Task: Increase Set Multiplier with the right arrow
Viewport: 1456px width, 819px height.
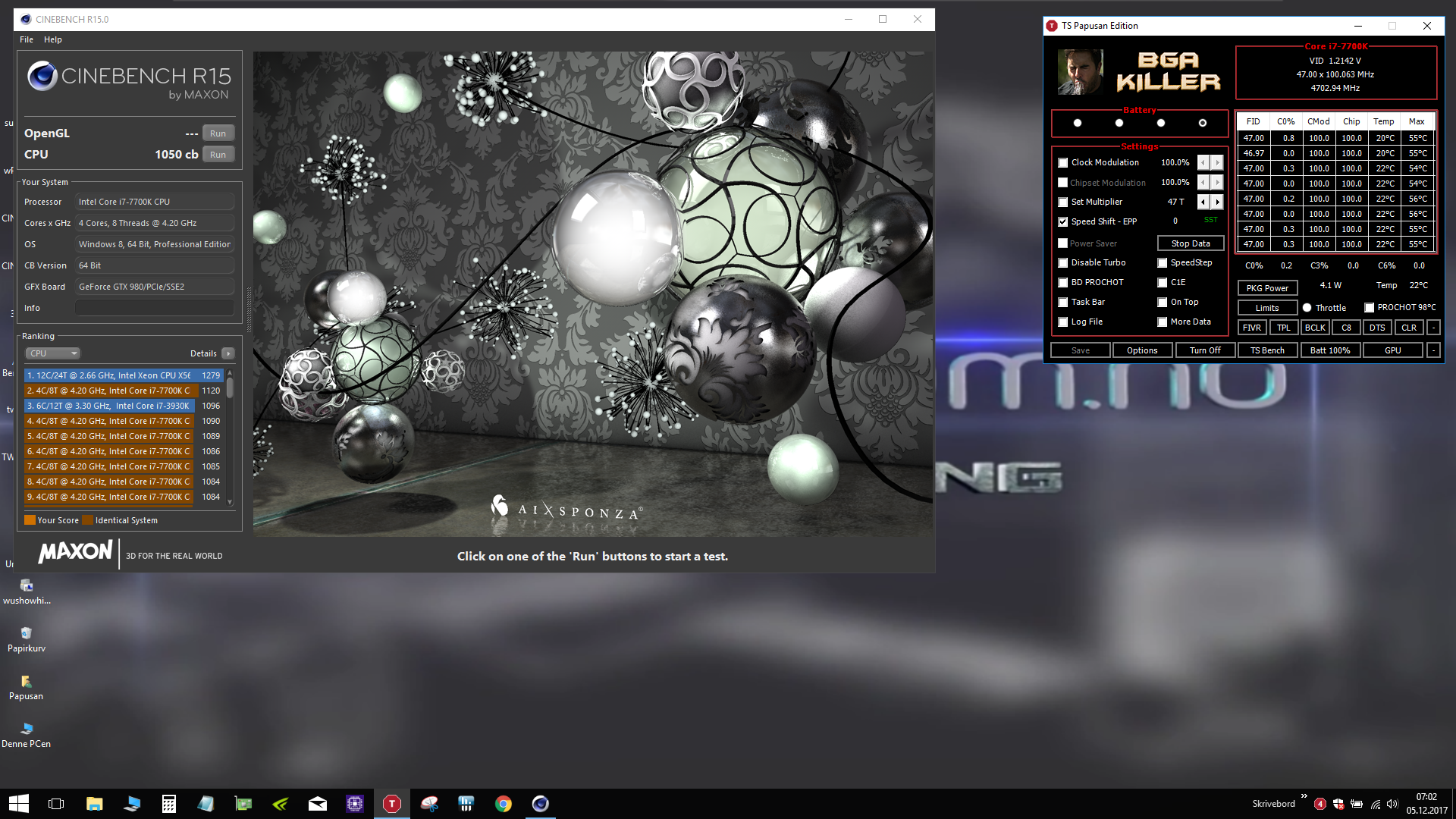Action: tap(1217, 202)
